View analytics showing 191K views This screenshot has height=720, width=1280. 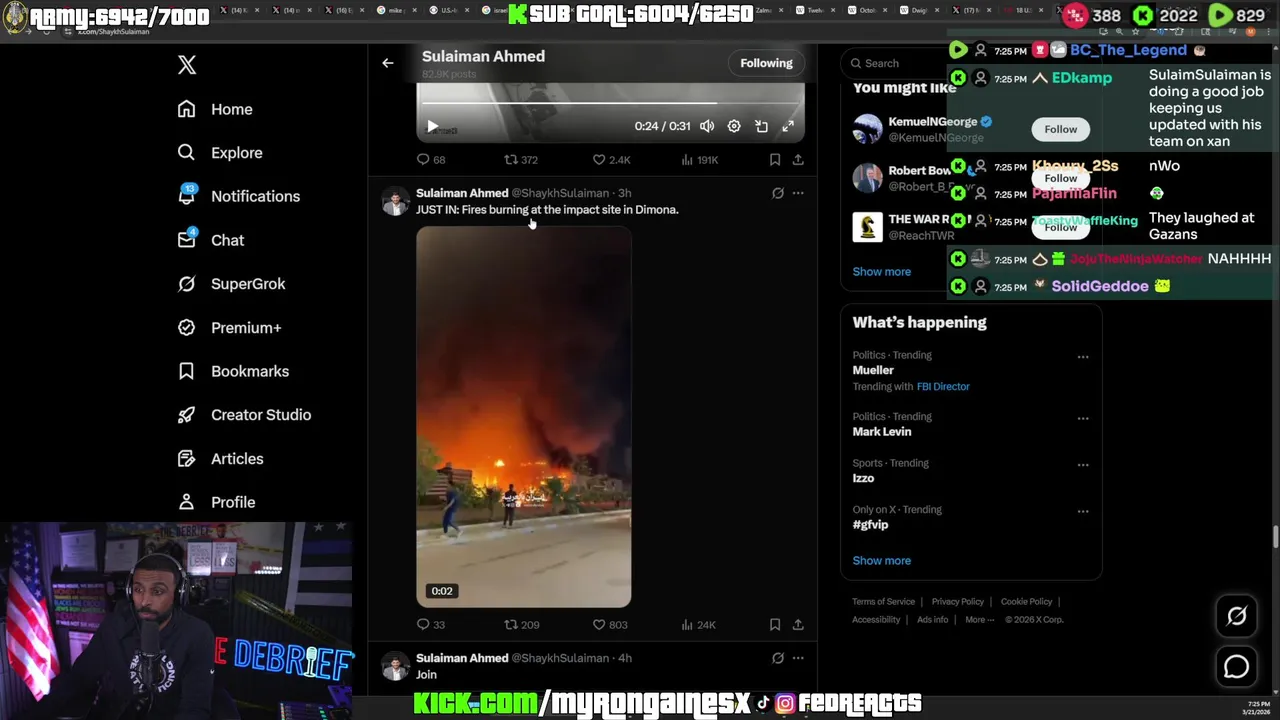(x=699, y=160)
